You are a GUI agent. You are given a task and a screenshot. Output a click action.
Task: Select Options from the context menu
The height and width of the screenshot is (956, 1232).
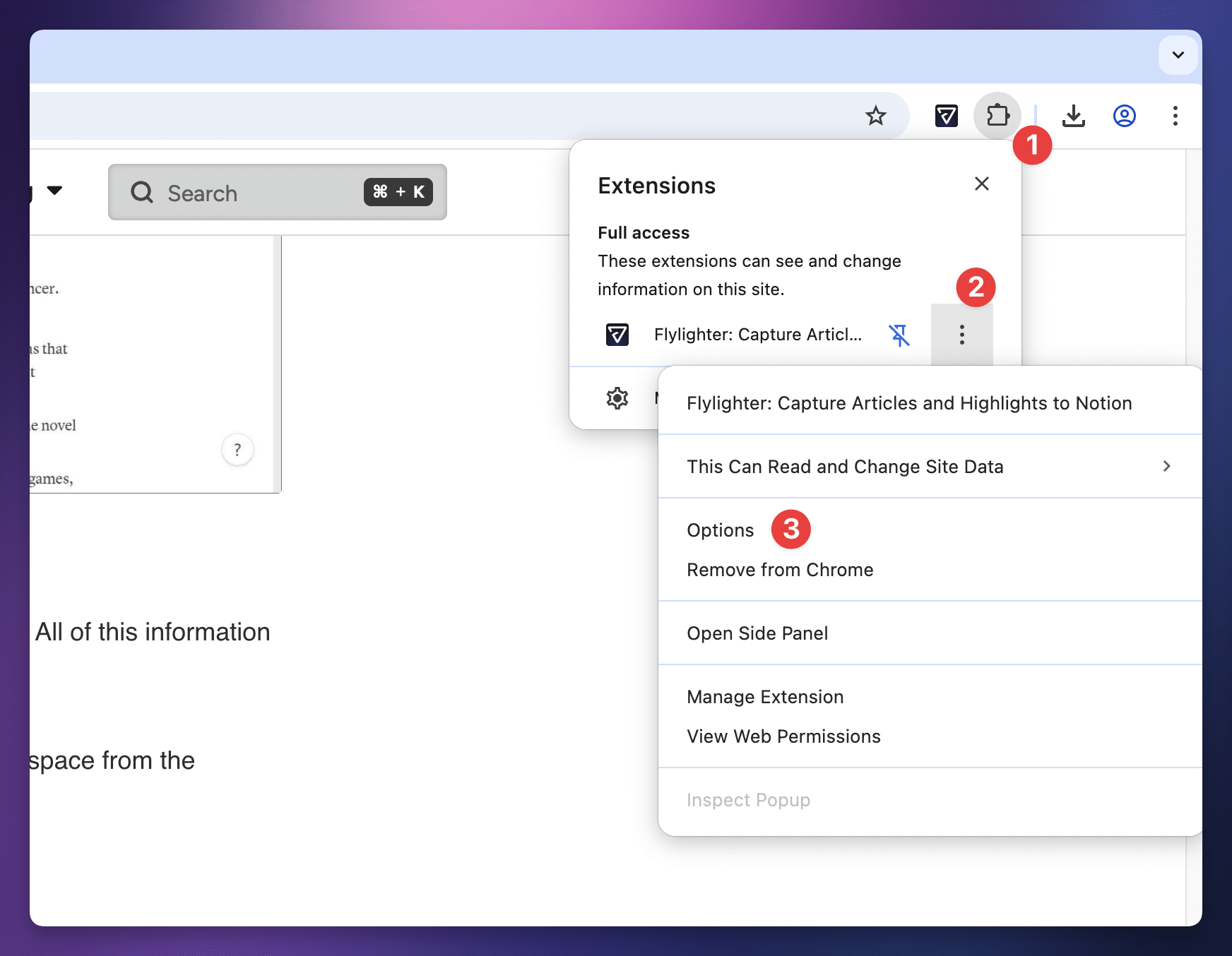point(720,530)
